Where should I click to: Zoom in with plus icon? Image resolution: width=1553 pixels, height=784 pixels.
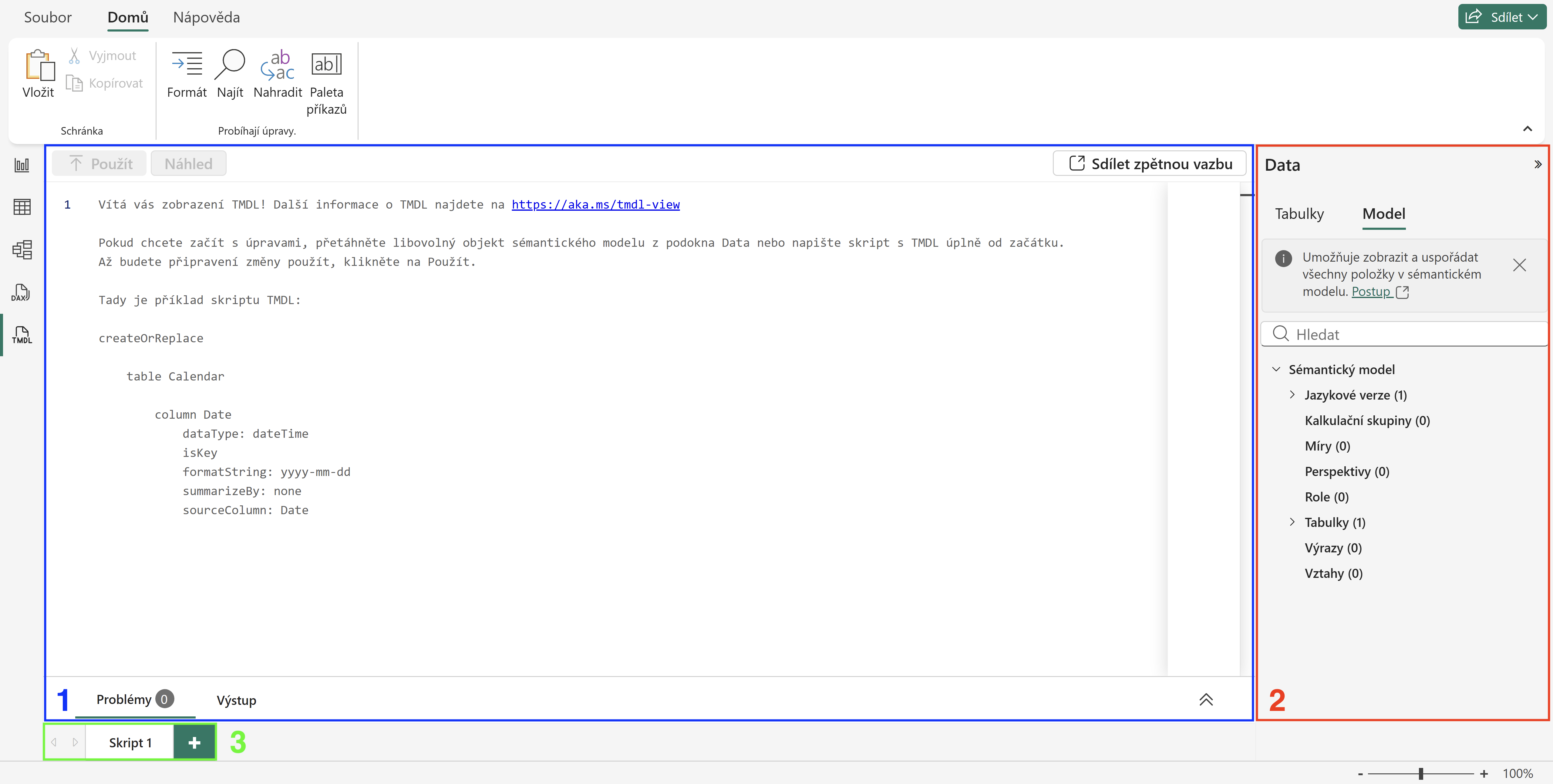pyautogui.click(x=1484, y=774)
